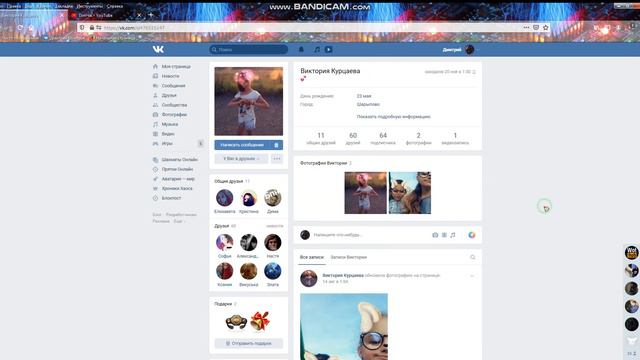Close the YouTube browser tab
The image size is (640, 360).
[x=139, y=15]
